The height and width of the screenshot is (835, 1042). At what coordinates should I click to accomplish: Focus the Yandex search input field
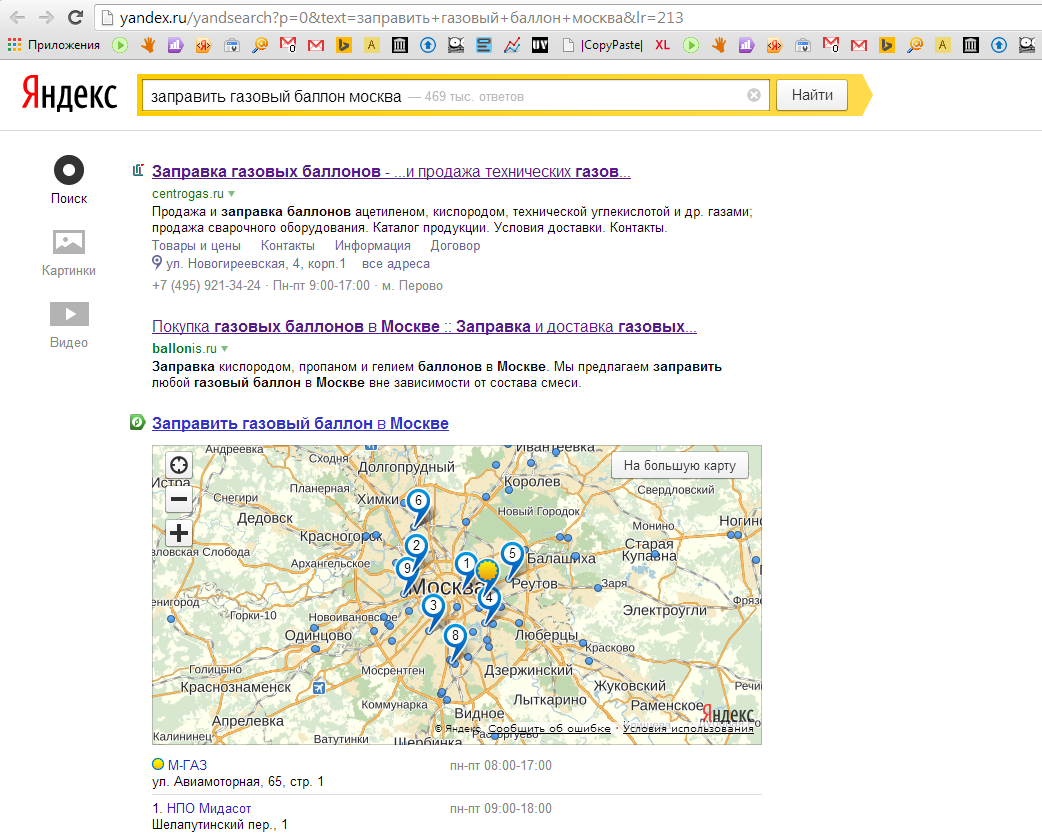tap(440, 96)
